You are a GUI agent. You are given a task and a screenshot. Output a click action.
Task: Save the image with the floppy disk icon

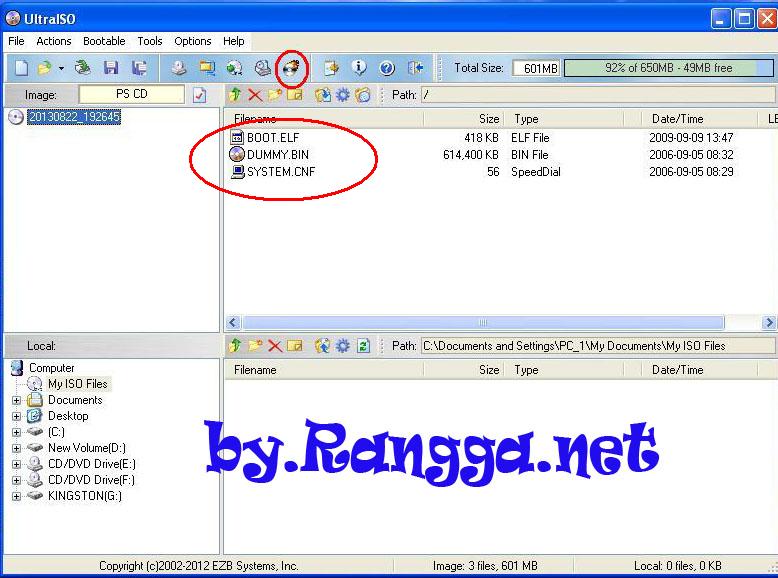(x=111, y=67)
